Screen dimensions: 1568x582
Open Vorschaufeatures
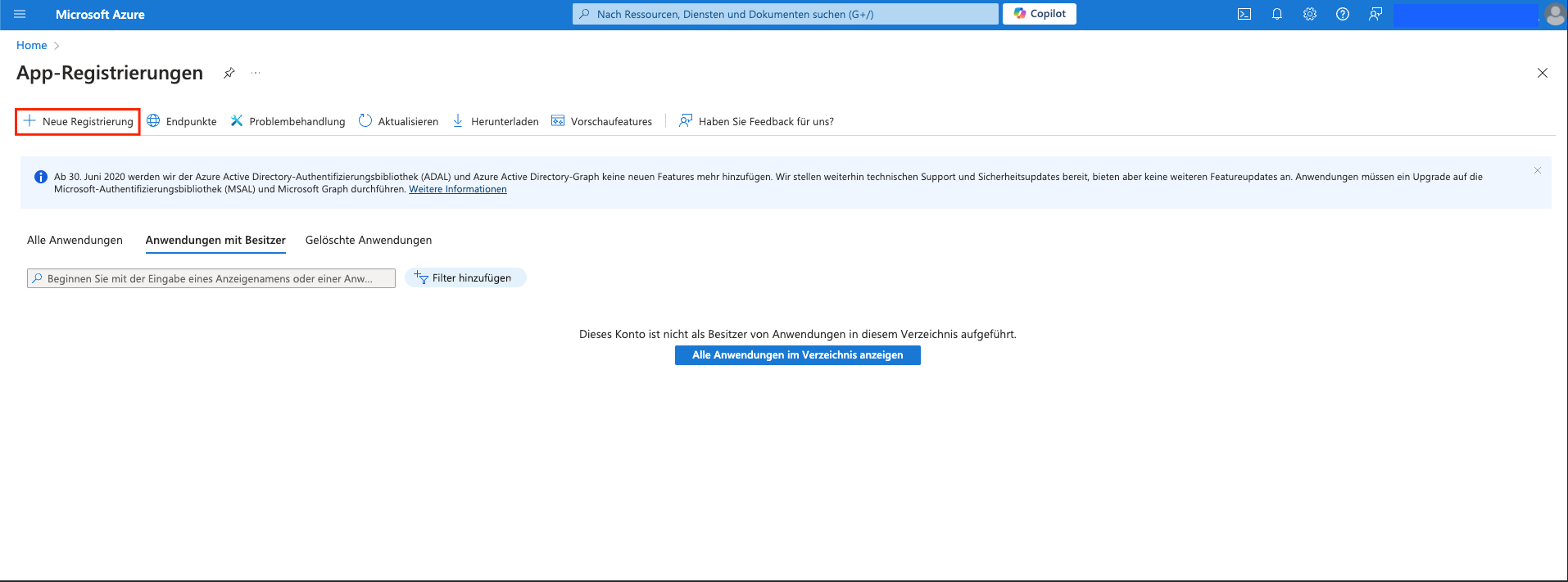[x=602, y=121]
